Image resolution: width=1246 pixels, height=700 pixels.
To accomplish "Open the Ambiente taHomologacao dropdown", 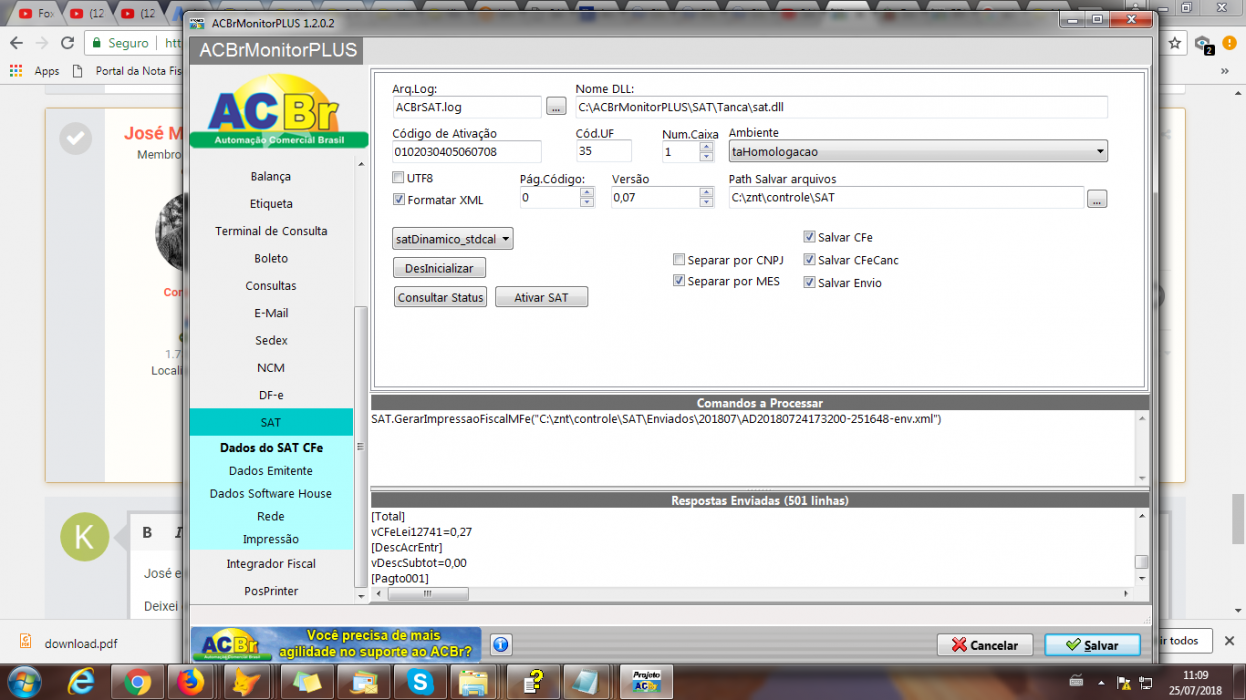I will pyautogui.click(x=918, y=152).
